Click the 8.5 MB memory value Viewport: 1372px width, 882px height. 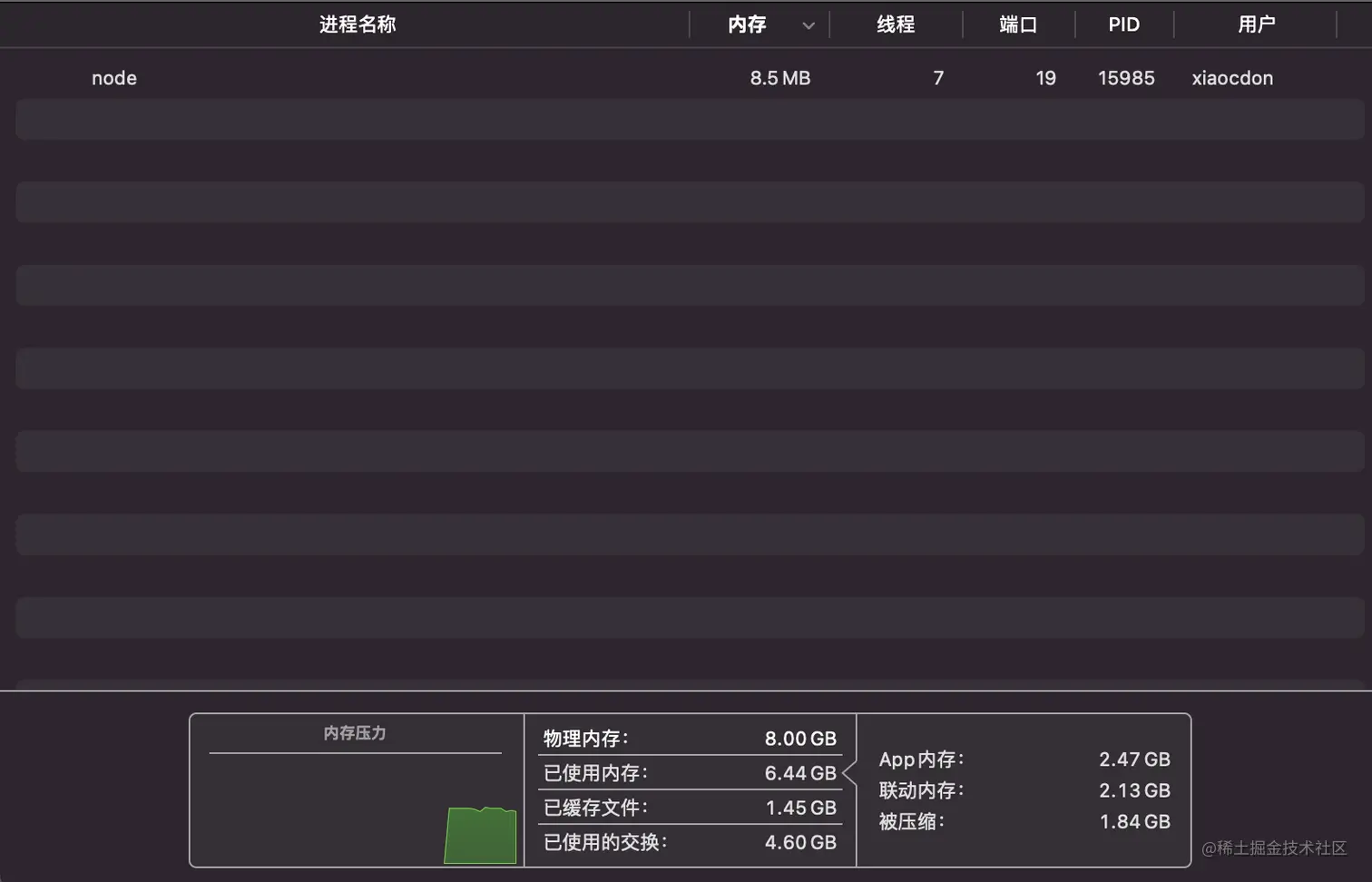[x=779, y=78]
